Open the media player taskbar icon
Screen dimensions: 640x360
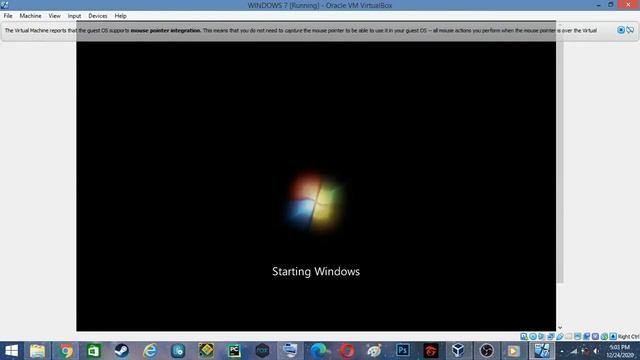(513, 351)
